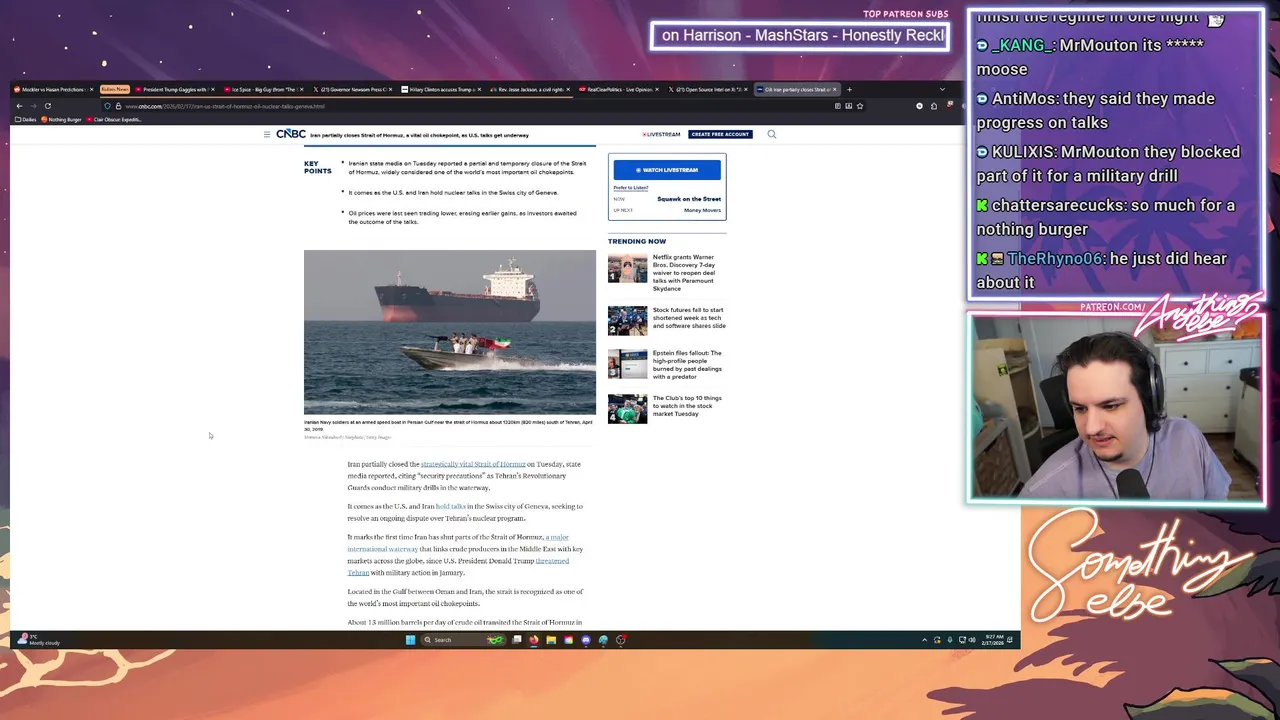The width and height of the screenshot is (1280, 720).
Task: Bookmark this page with the star icon
Action: pyautogui.click(x=859, y=106)
